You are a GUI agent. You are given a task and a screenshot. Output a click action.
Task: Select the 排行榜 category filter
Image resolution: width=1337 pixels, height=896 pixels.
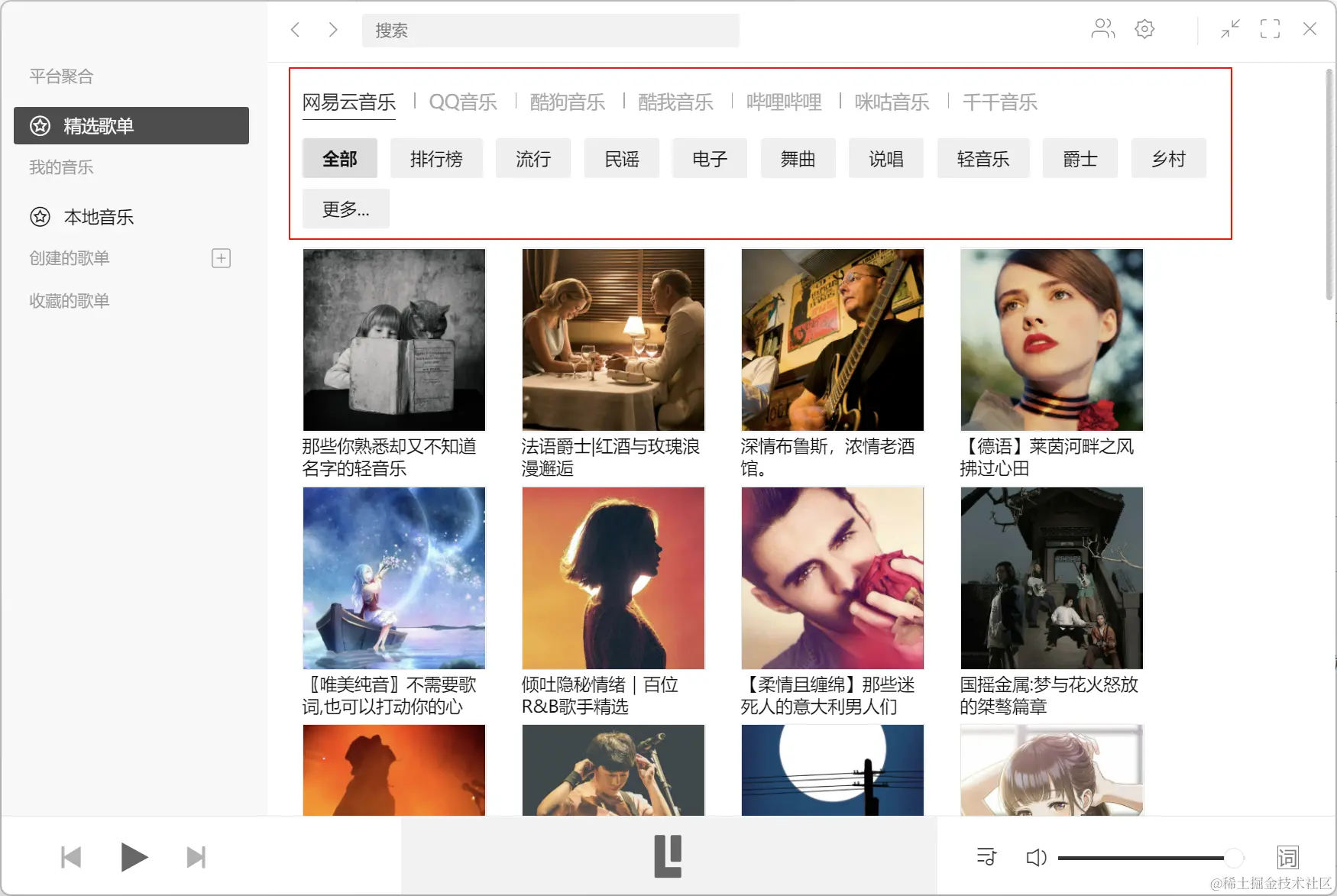click(x=436, y=158)
